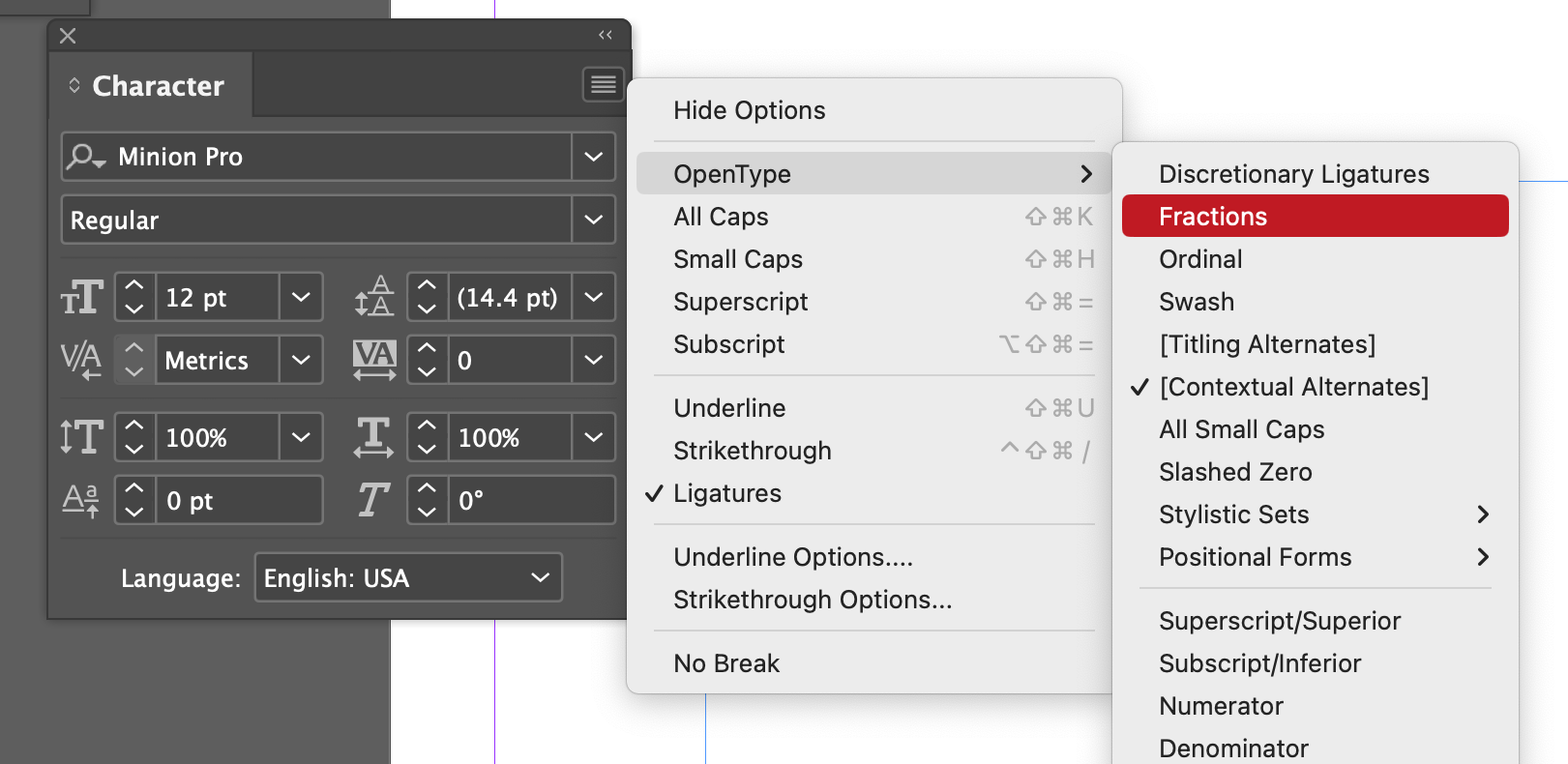Disable Contextual Alternates in OpenType submenu

coord(1293,386)
